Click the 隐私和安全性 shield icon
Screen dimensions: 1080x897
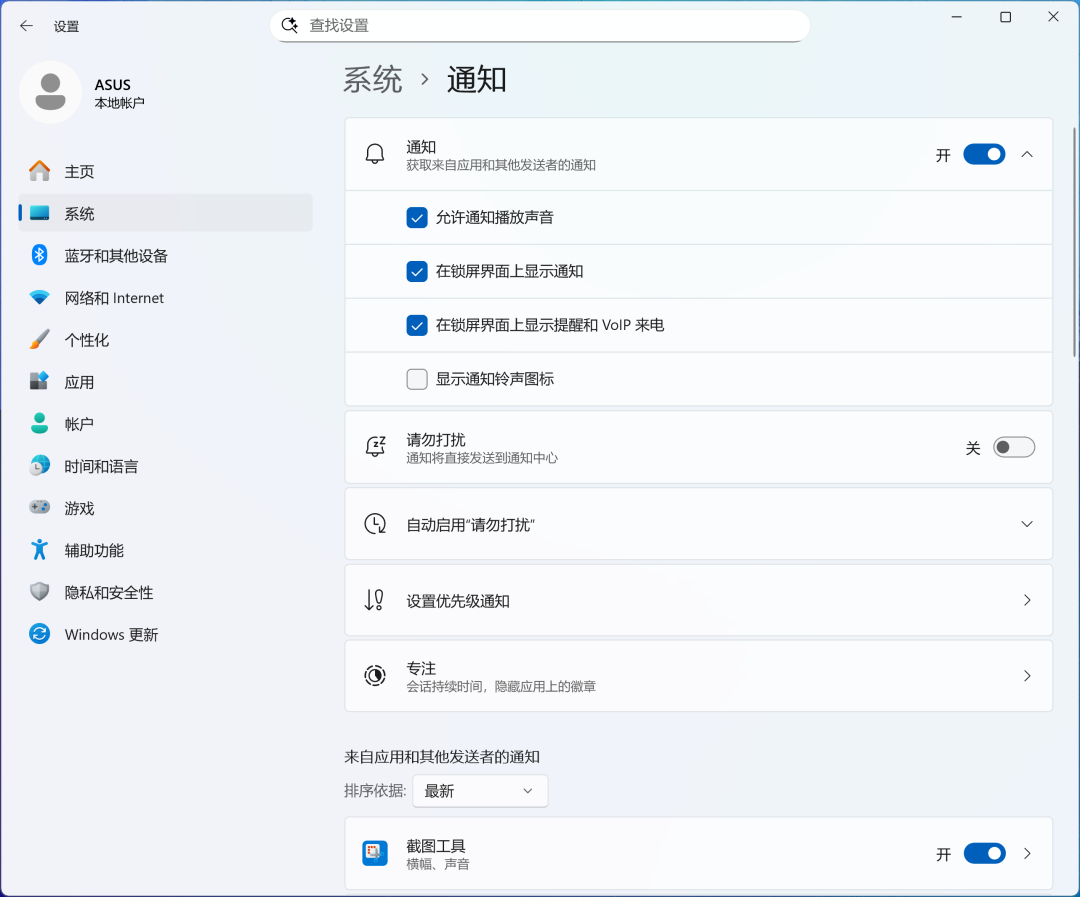click(39, 592)
